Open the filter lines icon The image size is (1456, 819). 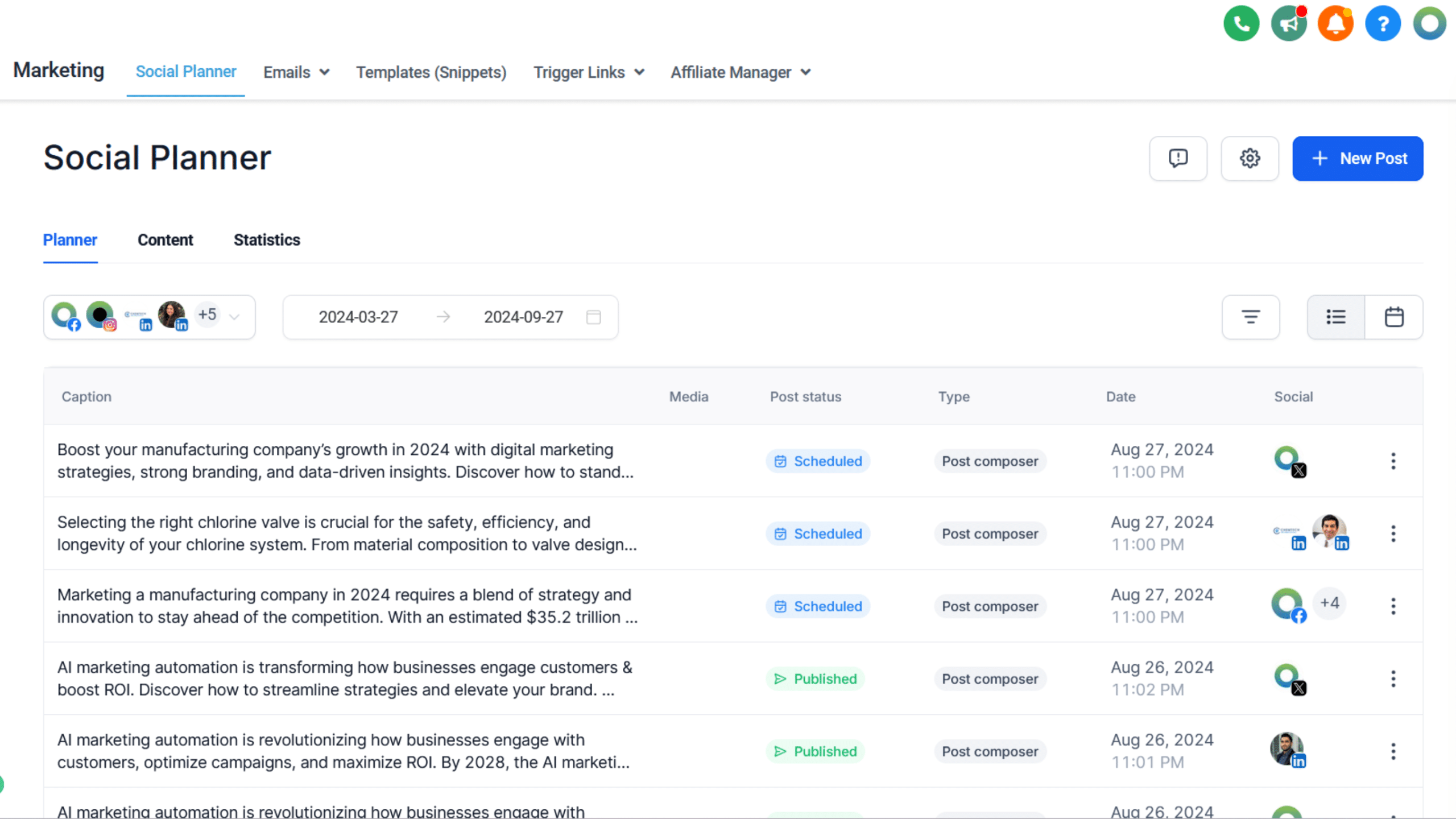coord(1250,317)
